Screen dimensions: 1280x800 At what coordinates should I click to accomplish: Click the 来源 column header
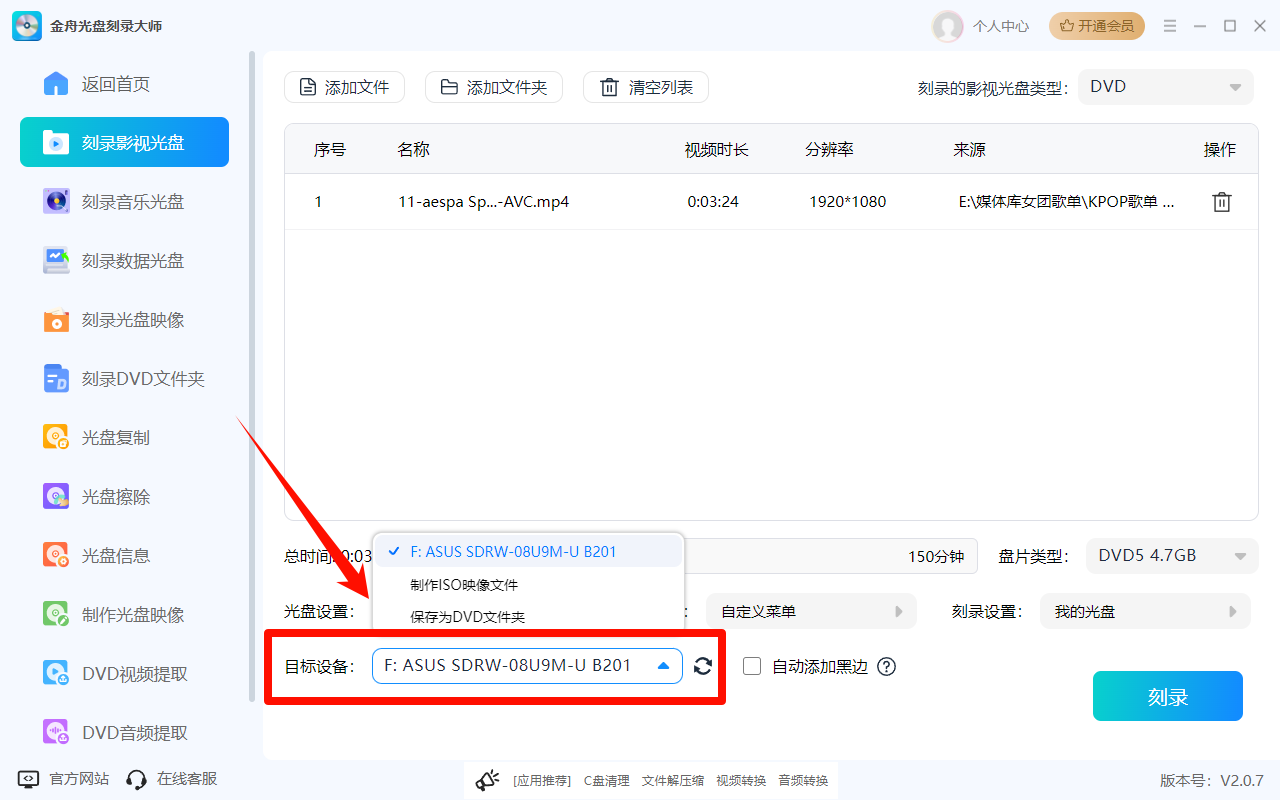click(x=970, y=150)
